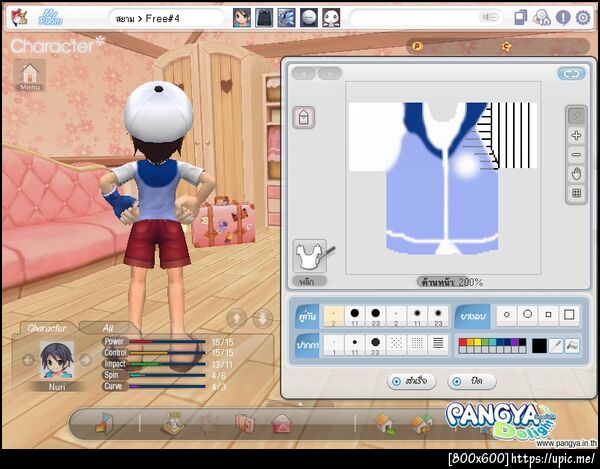600x469 pixels.
Task: Click the black outfit icon in top bar
Action: pos(264,18)
